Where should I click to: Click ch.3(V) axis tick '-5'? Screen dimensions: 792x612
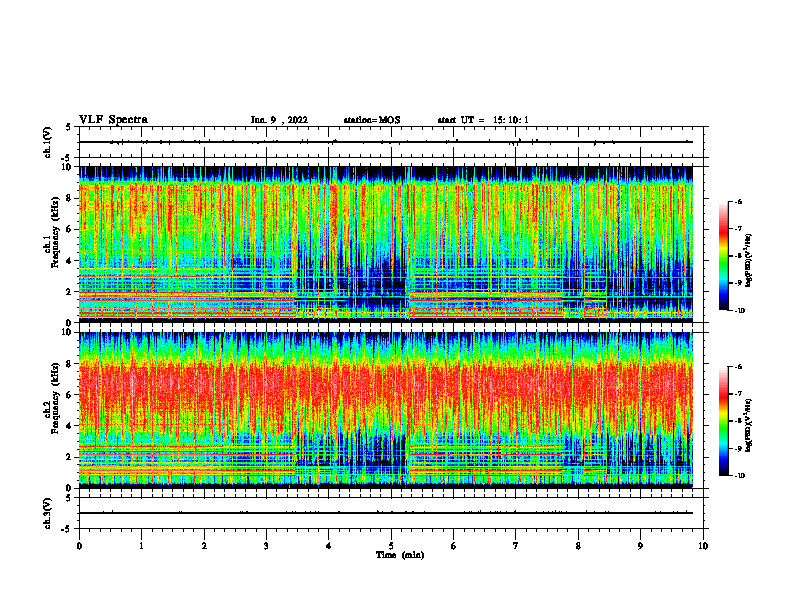(x=67, y=529)
